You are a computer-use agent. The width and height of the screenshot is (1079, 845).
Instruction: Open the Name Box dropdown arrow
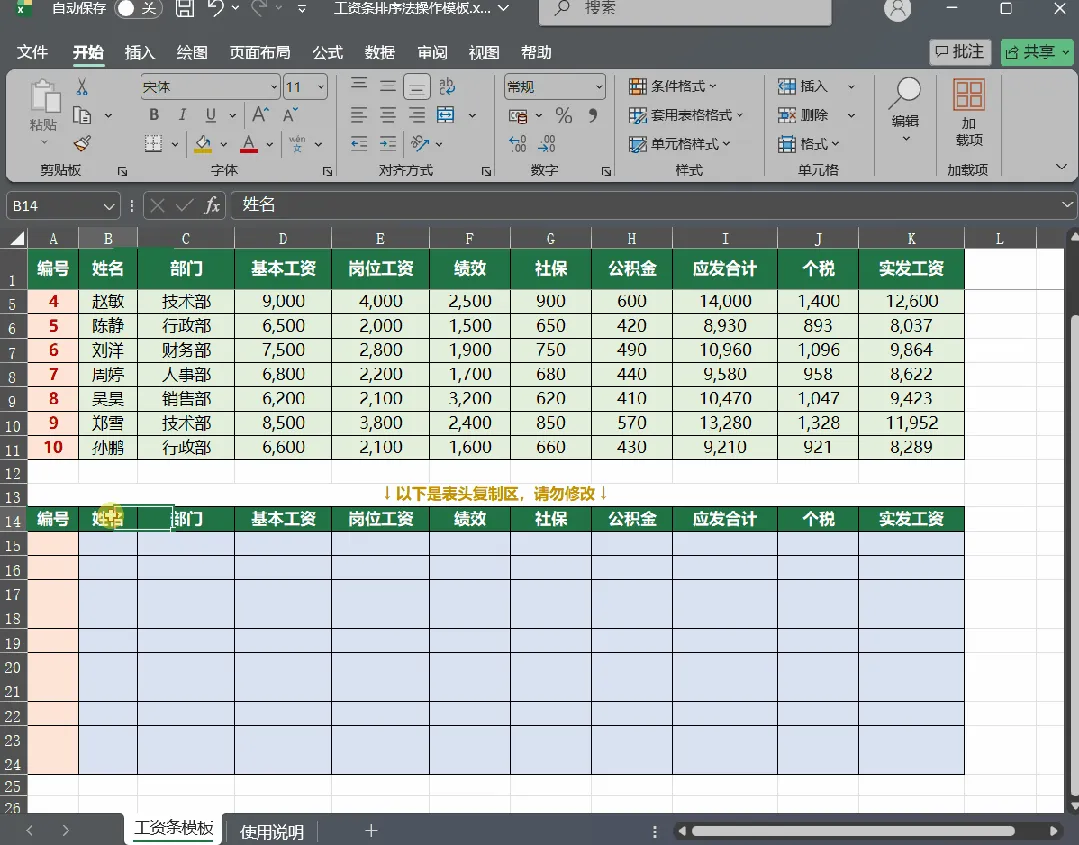pos(108,206)
